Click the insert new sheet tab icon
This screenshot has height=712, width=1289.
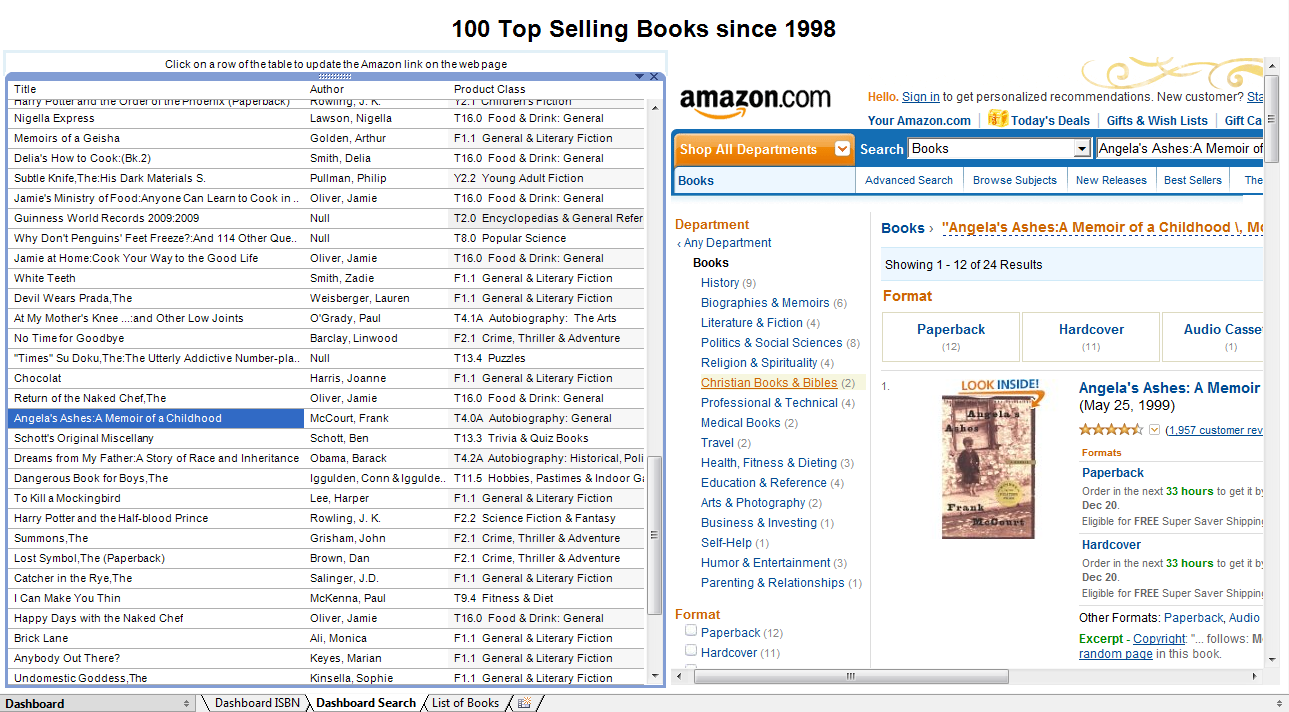(524, 703)
